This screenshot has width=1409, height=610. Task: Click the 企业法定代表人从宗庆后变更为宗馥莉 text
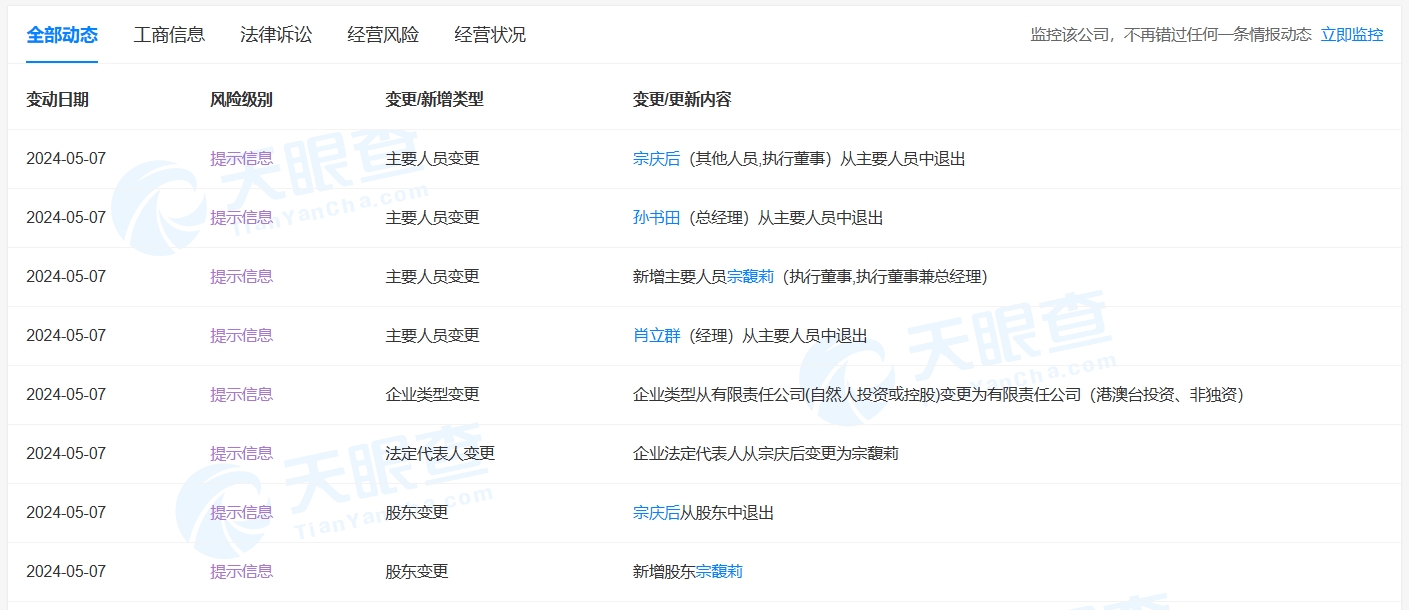coord(765,453)
